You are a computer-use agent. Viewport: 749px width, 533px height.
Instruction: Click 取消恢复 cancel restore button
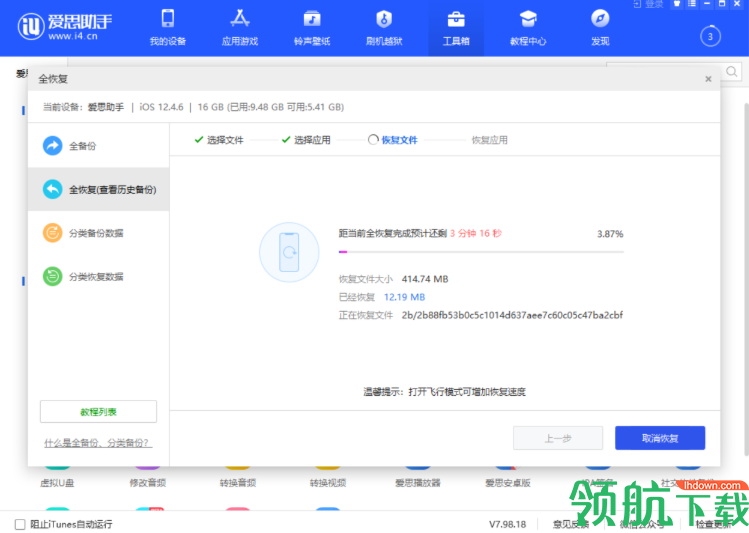pyautogui.click(x=660, y=438)
